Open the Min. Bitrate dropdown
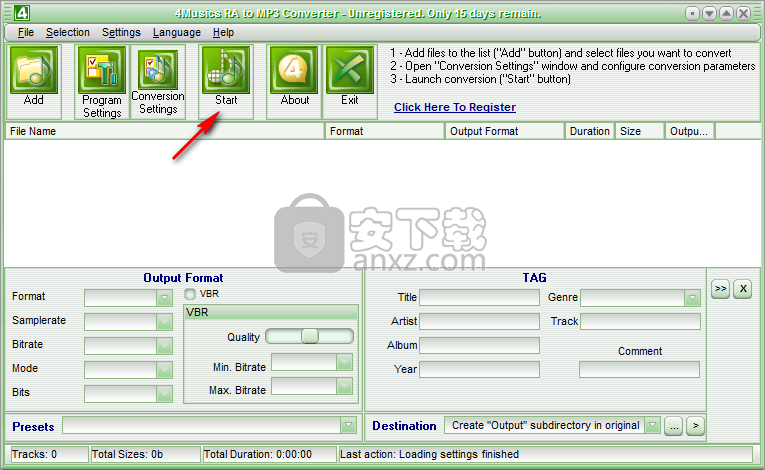Screen dimensions: 765x470 click(344, 362)
